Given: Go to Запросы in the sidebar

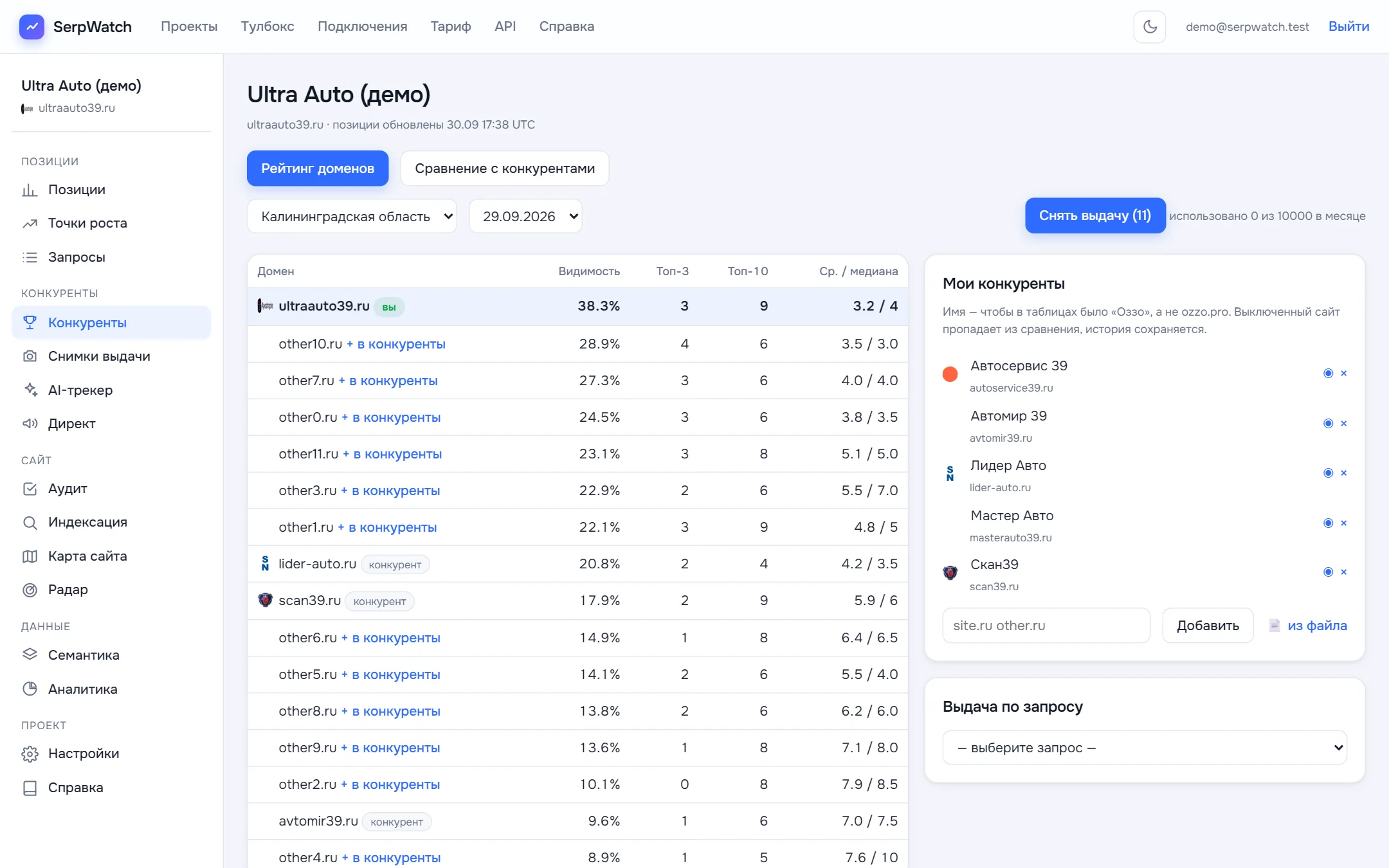Looking at the screenshot, I should click(111, 257).
